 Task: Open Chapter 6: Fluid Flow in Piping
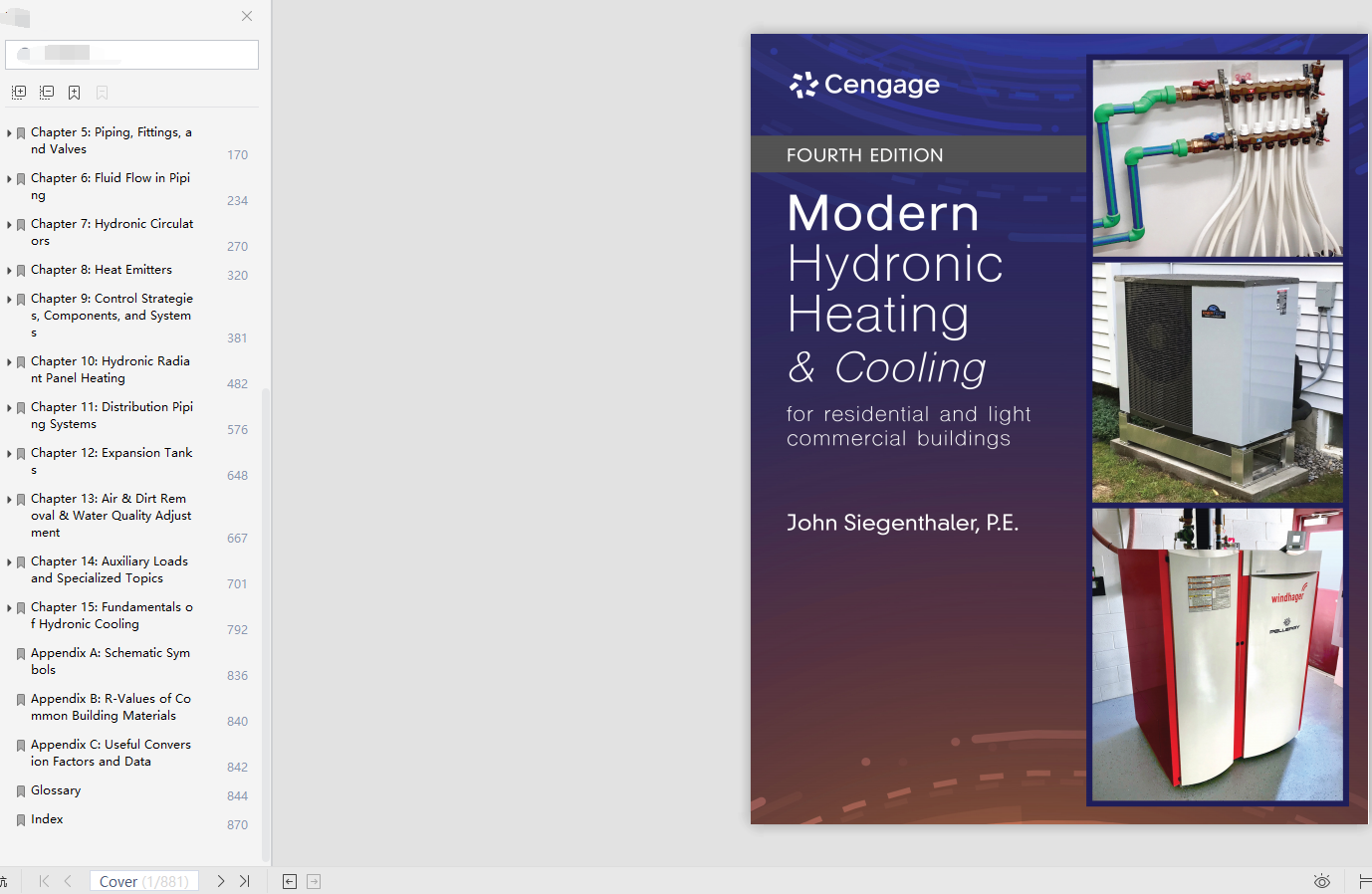[111, 186]
